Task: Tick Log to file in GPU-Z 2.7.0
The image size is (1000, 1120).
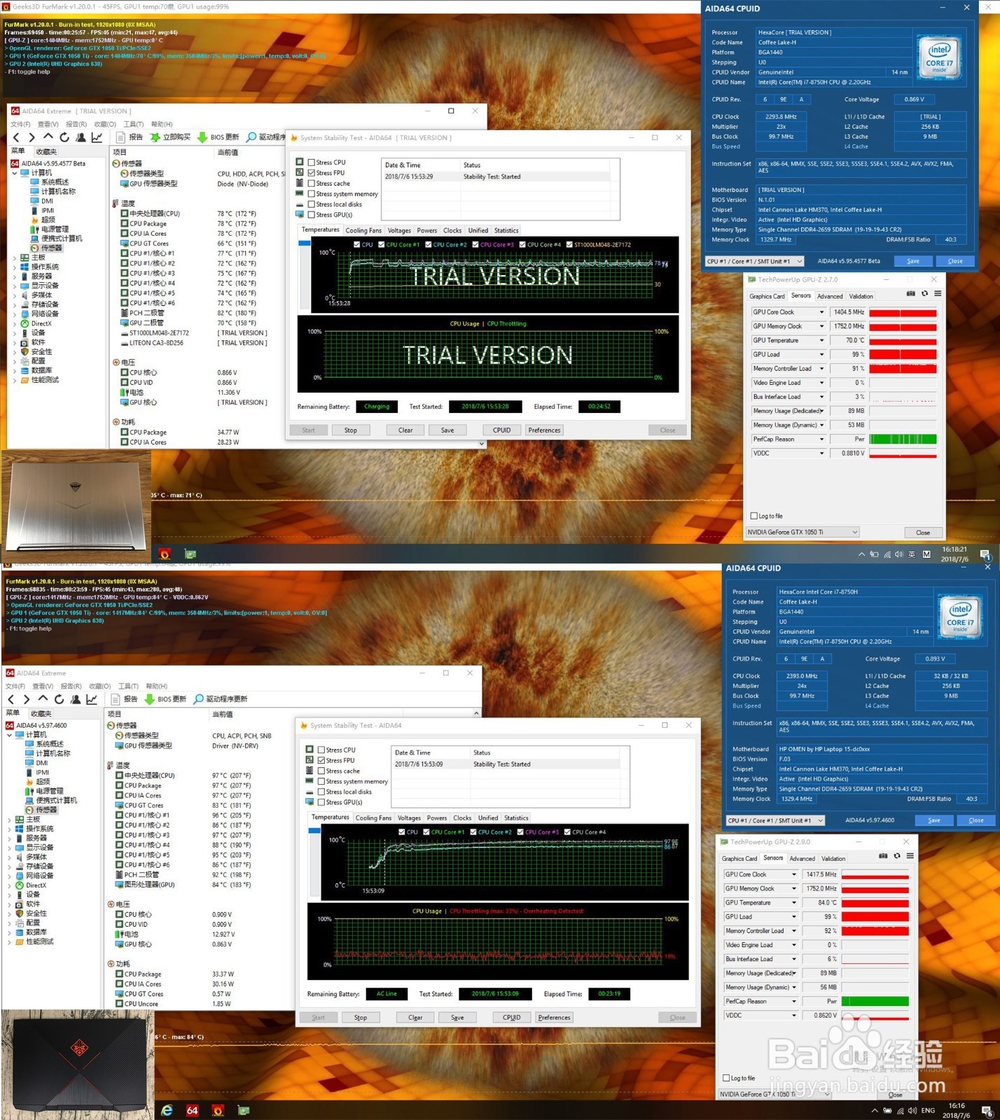Action: pos(754,516)
